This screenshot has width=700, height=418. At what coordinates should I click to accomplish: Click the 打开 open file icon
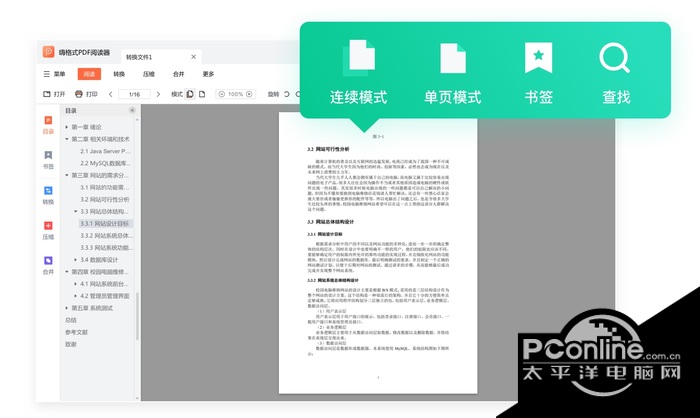pyautogui.click(x=47, y=94)
